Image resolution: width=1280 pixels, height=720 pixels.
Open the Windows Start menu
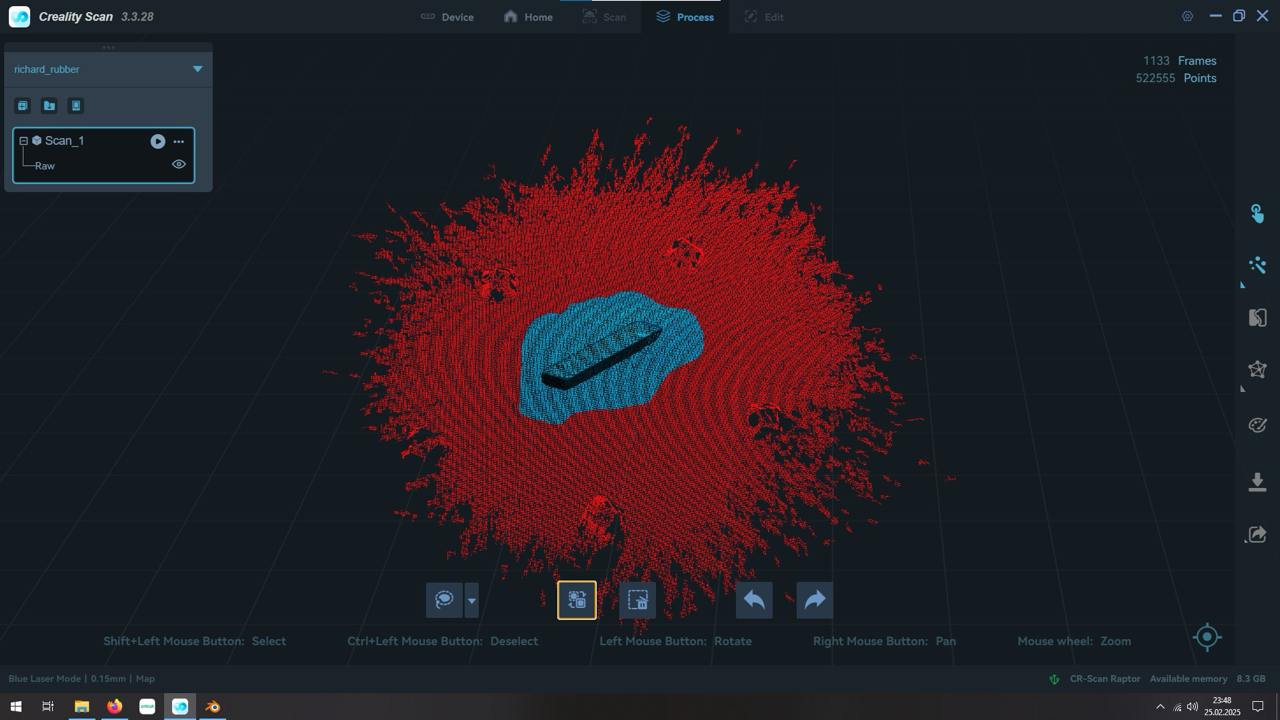(15, 707)
